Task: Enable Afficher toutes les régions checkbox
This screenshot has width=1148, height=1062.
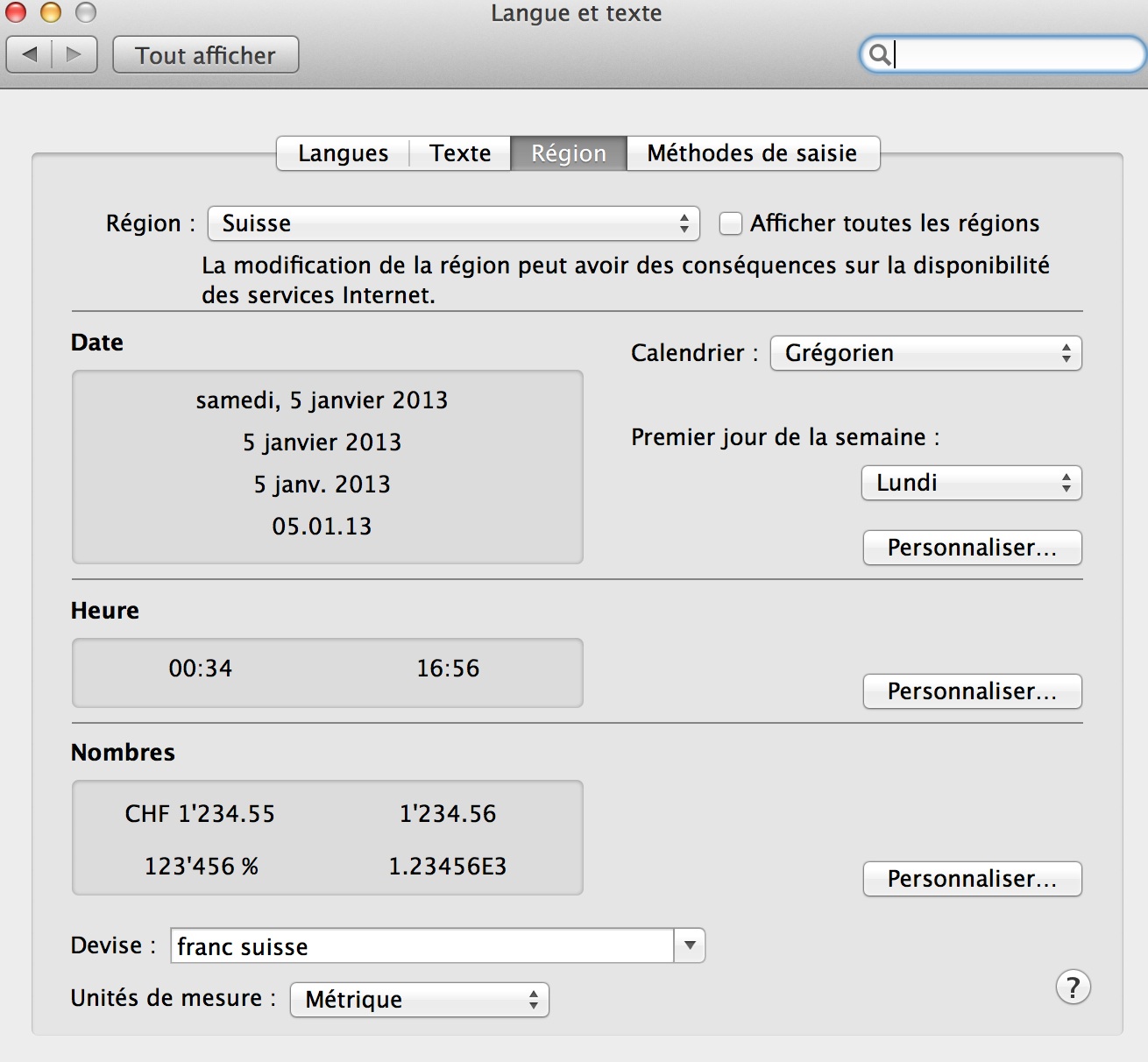Action: coord(731,223)
